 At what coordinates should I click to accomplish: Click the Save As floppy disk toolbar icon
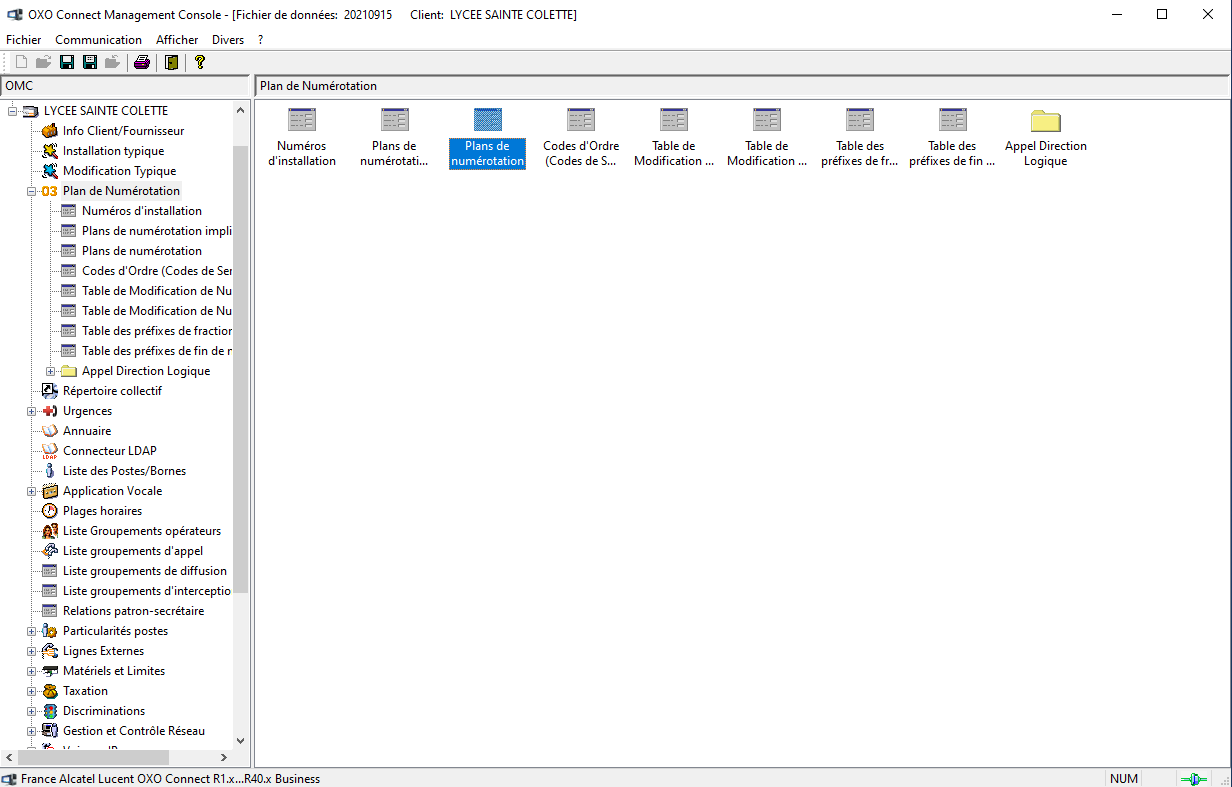click(x=90, y=63)
